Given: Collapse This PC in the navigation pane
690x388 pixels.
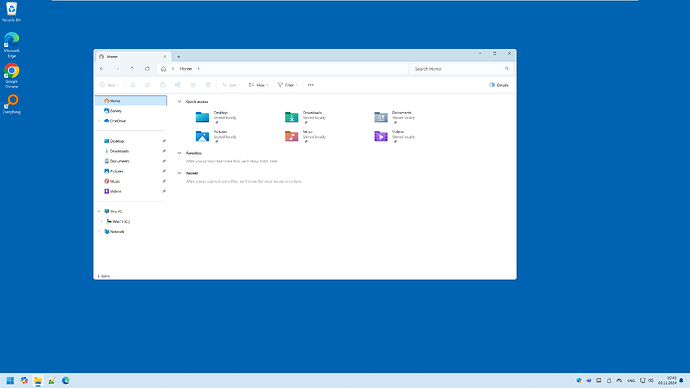Looking at the screenshot, I should click(x=99, y=212).
